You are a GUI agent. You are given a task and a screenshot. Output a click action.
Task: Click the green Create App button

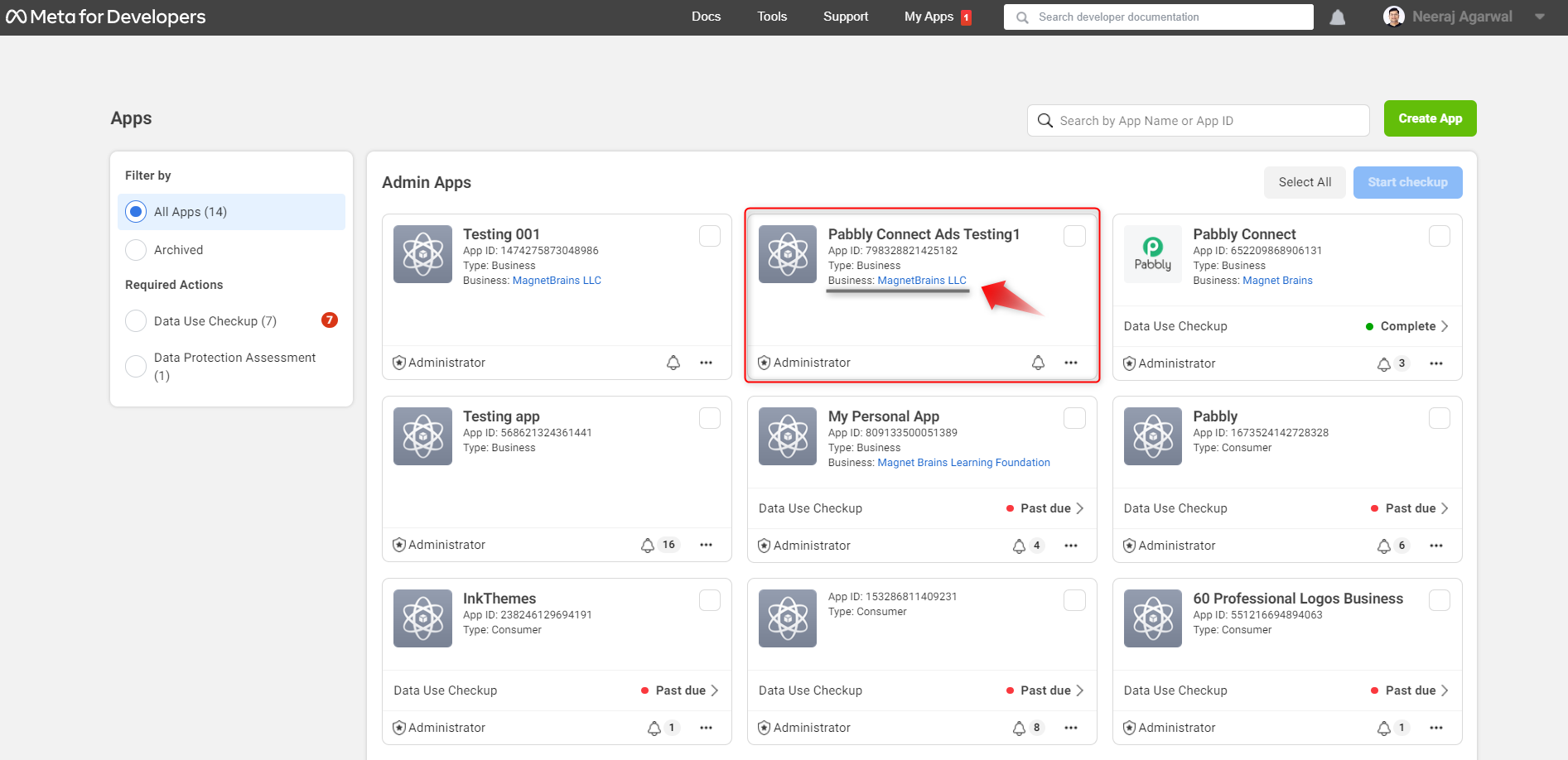[1430, 118]
